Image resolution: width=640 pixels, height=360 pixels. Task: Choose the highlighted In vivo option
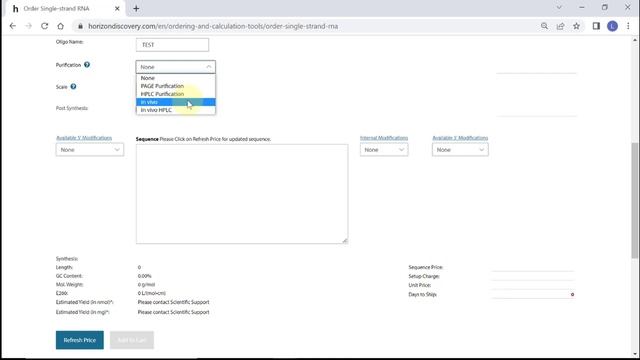click(x=176, y=102)
